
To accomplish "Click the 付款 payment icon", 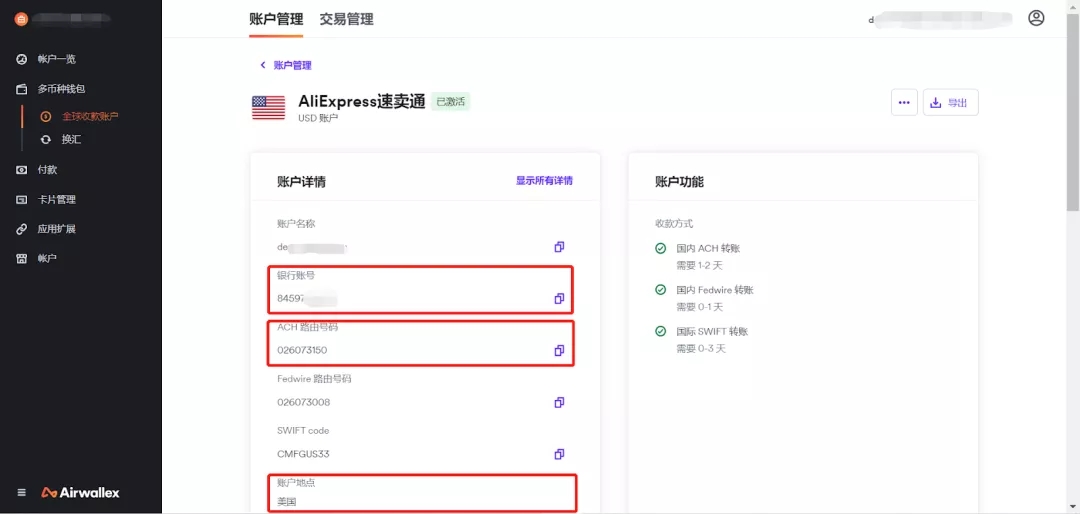I will pos(21,169).
